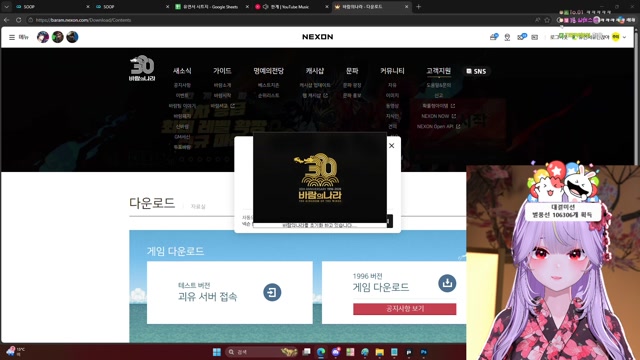The image size is (640, 360).
Task: Open Task View on the taskbar
Action: click(x=307, y=352)
